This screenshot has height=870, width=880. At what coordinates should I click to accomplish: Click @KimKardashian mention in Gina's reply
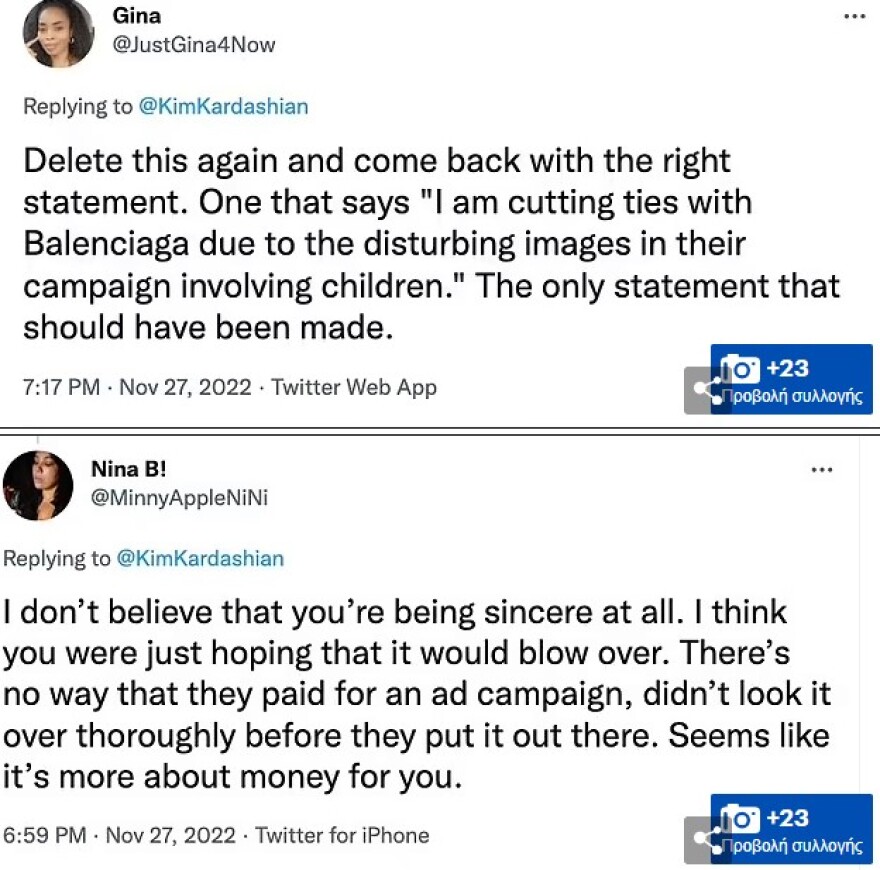point(223,107)
